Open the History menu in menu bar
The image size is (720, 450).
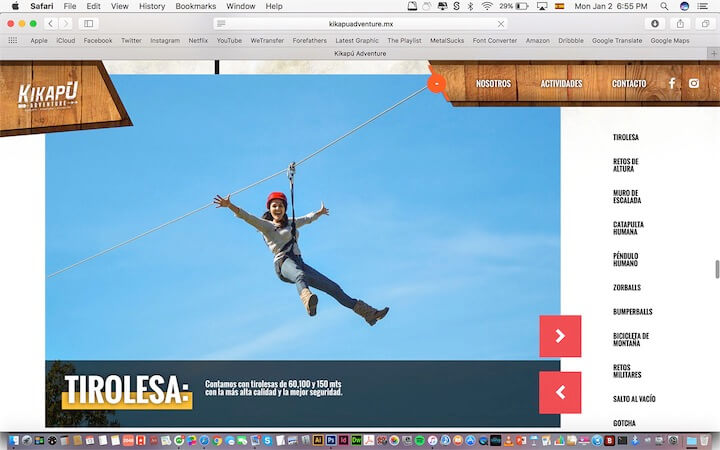pos(152,6)
